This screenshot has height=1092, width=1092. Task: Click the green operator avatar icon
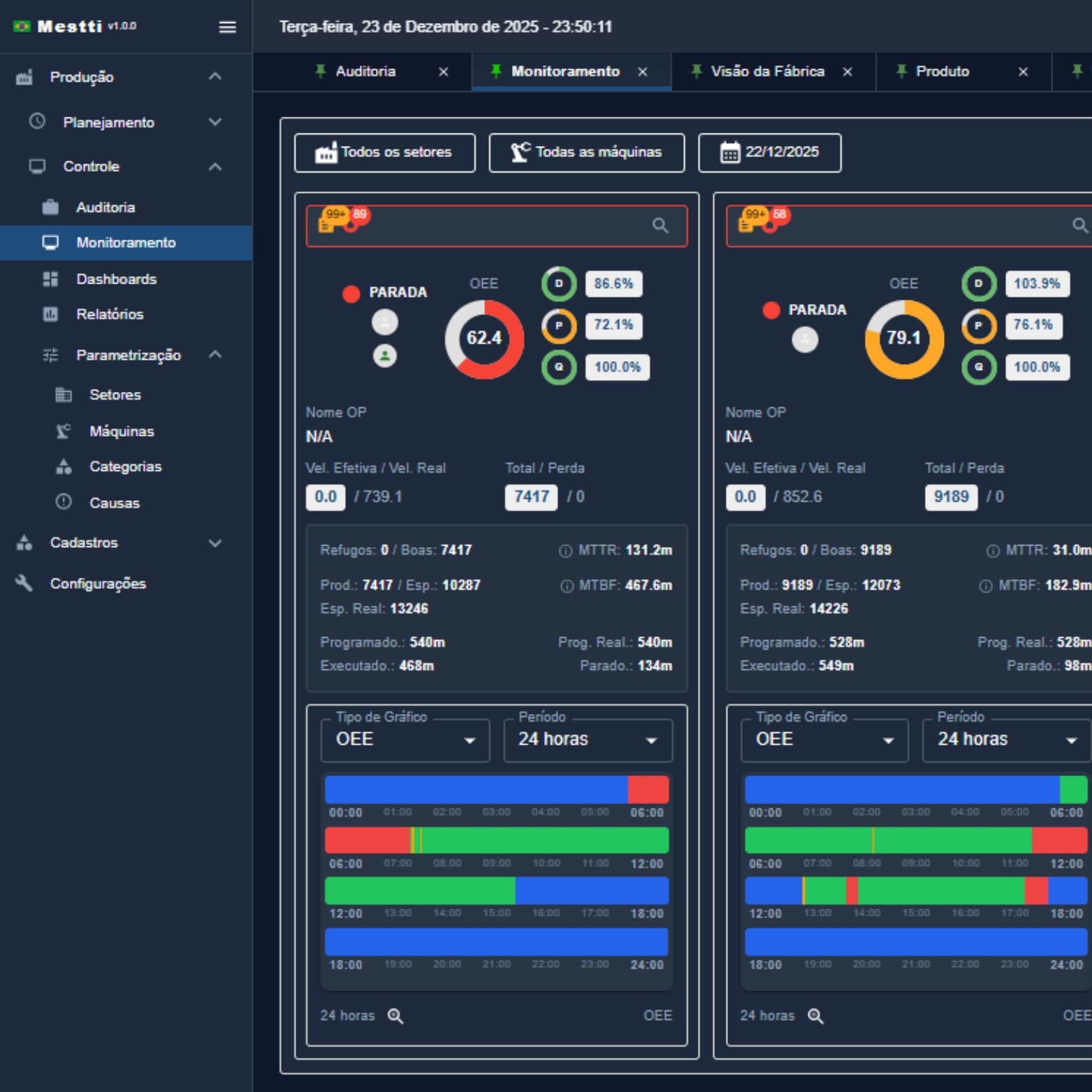pos(385,356)
